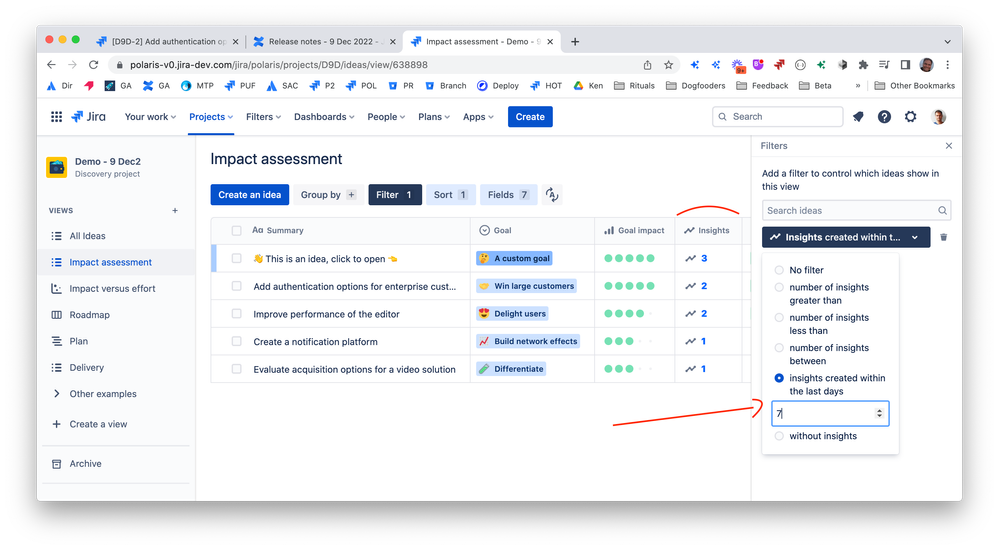Open the notifications icon in Jira header
This screenshot has height=550, width=999.
858,117
